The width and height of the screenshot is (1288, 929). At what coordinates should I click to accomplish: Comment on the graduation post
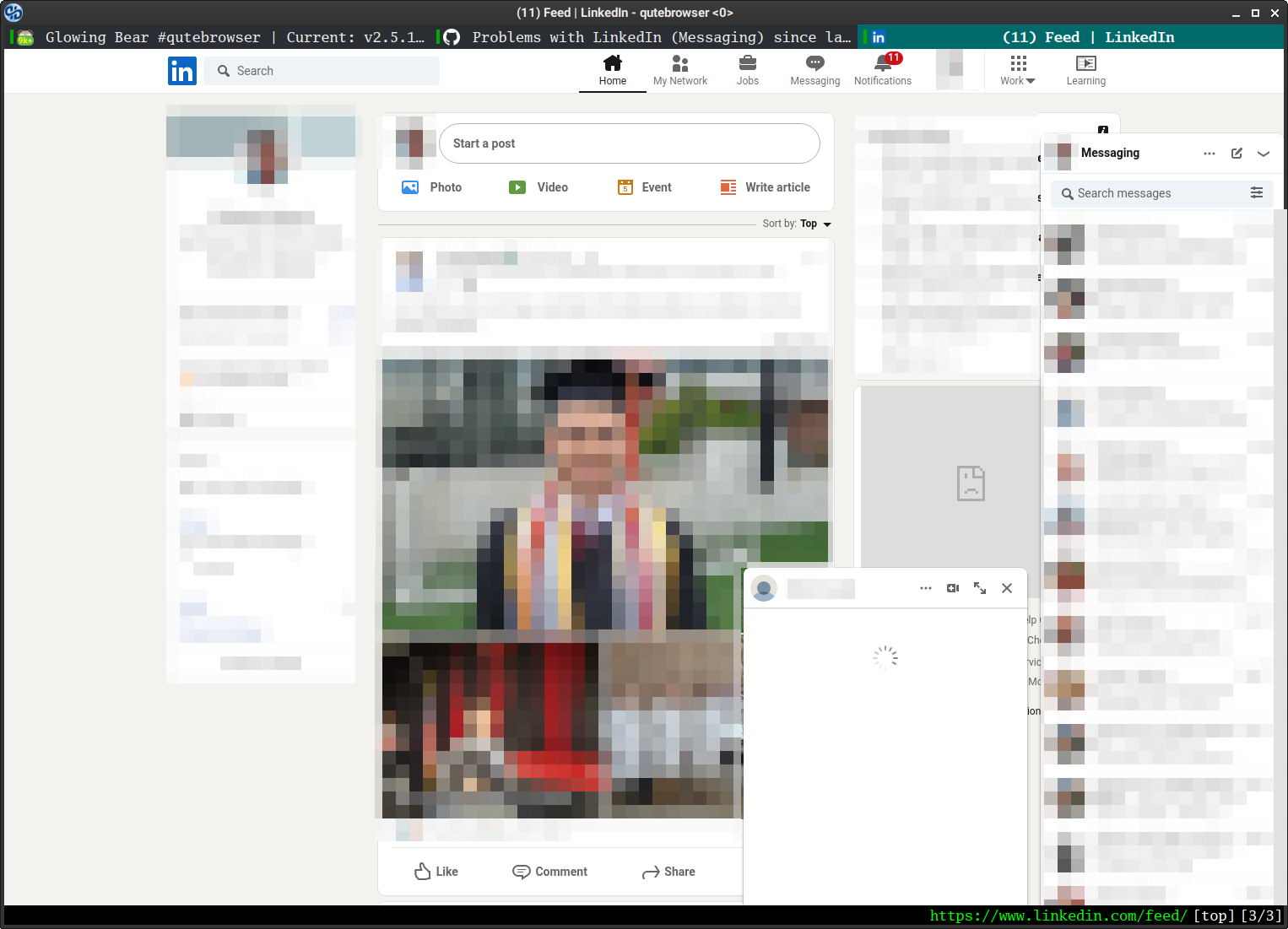[x=549, y=871]
